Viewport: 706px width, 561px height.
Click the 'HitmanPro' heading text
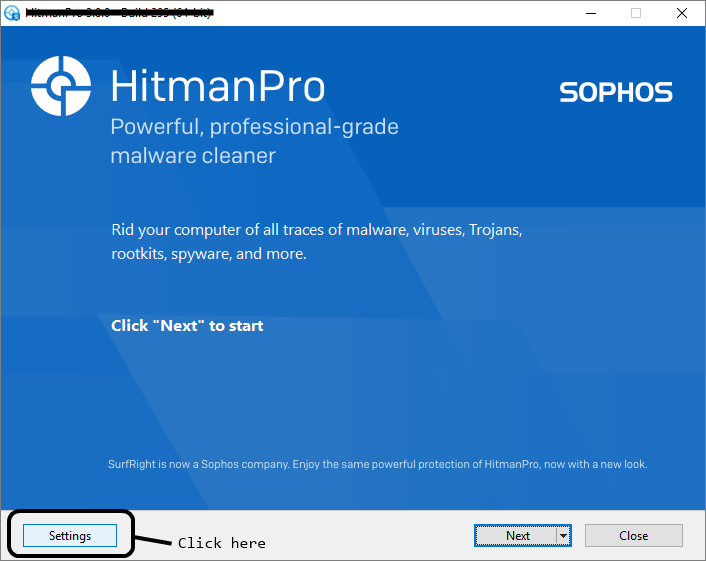218,86
